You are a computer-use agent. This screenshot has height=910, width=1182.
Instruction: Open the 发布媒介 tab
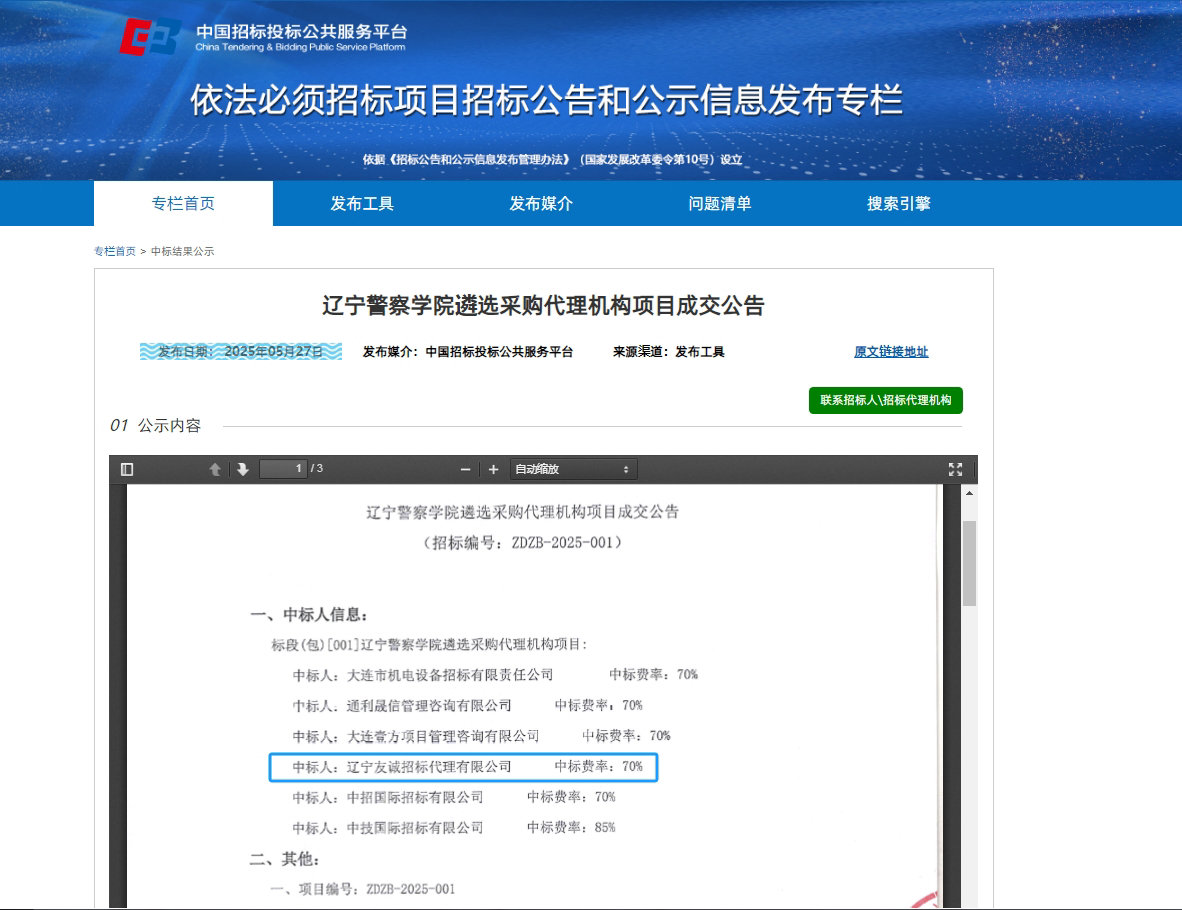coord(541,204)
